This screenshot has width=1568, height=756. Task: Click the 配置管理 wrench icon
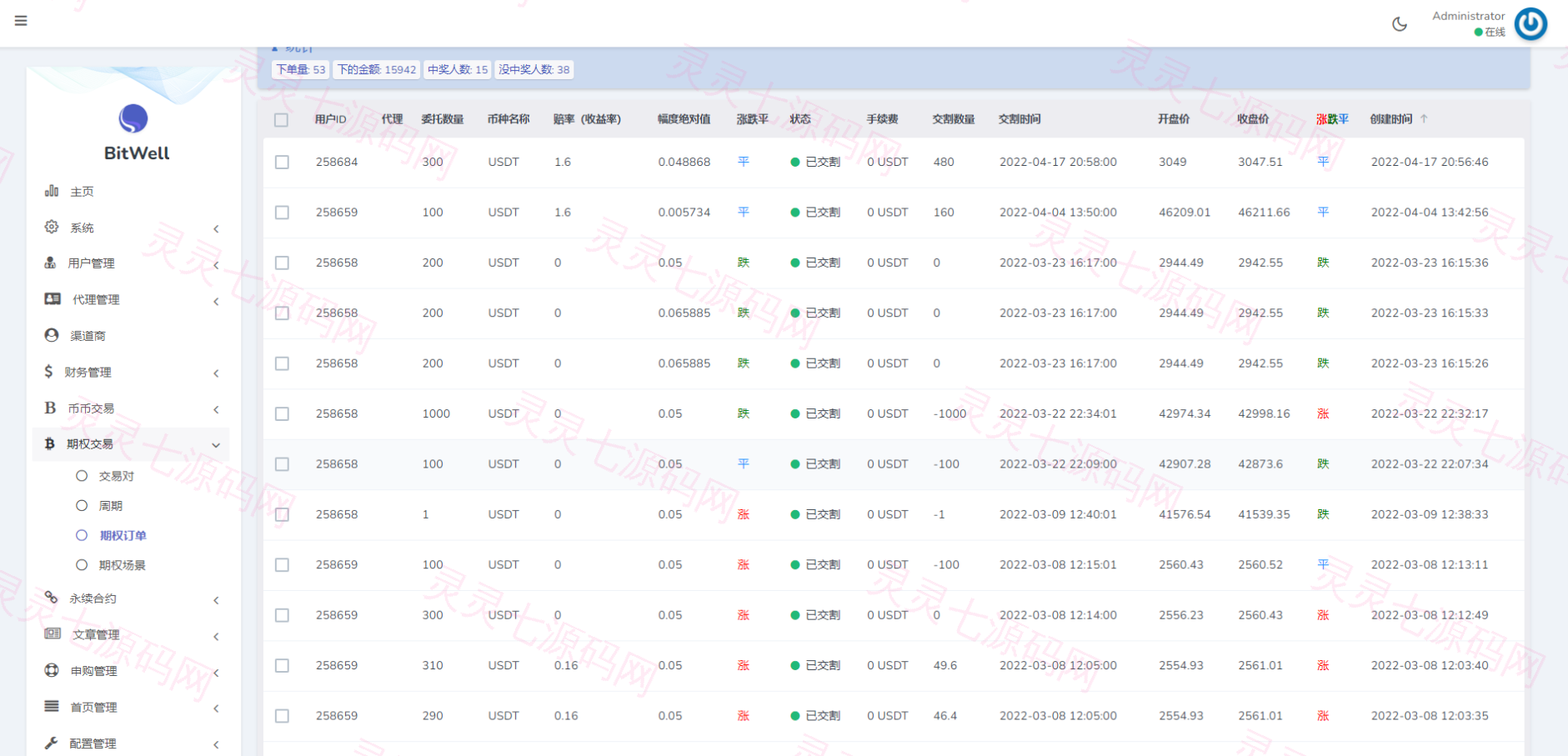(x=52, y=743)
